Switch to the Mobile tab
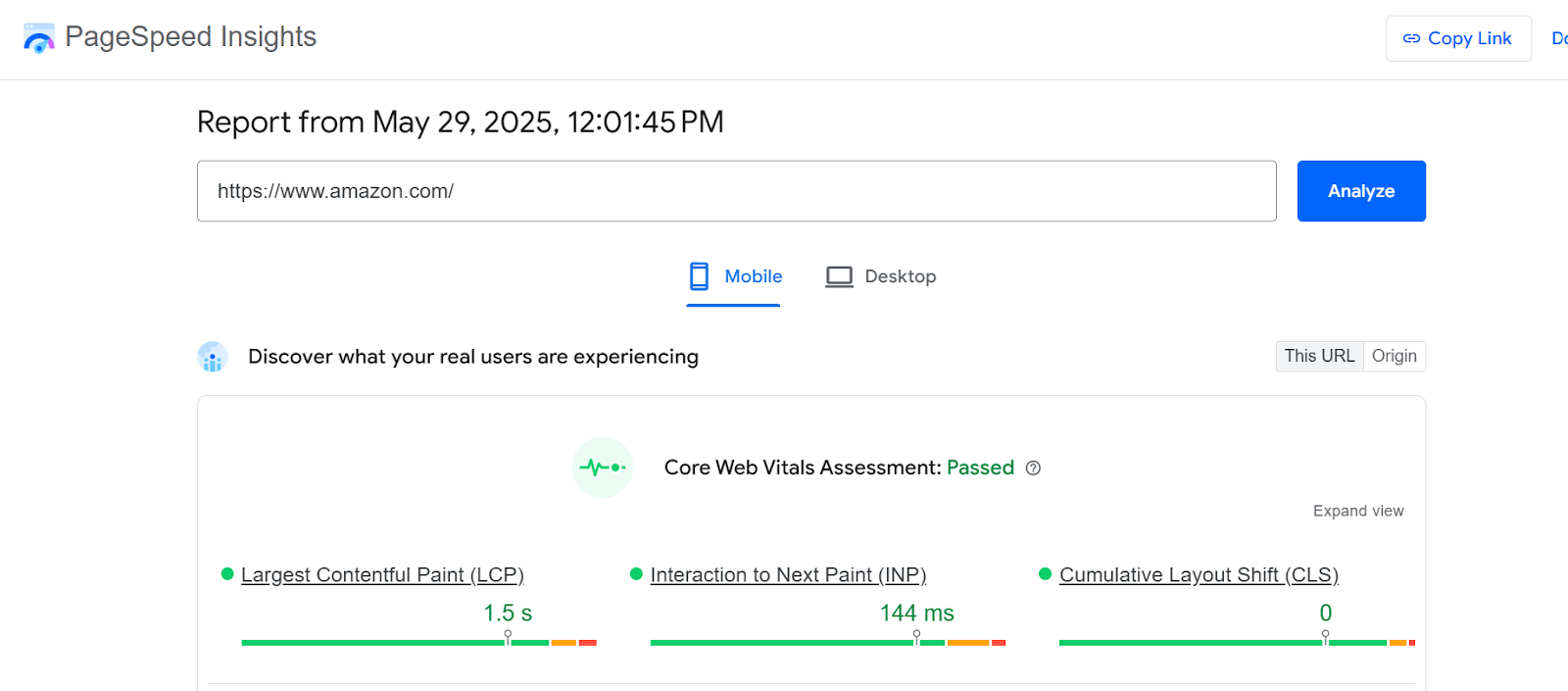Viewport: 1568px width, 691px height. coord(734,276)
